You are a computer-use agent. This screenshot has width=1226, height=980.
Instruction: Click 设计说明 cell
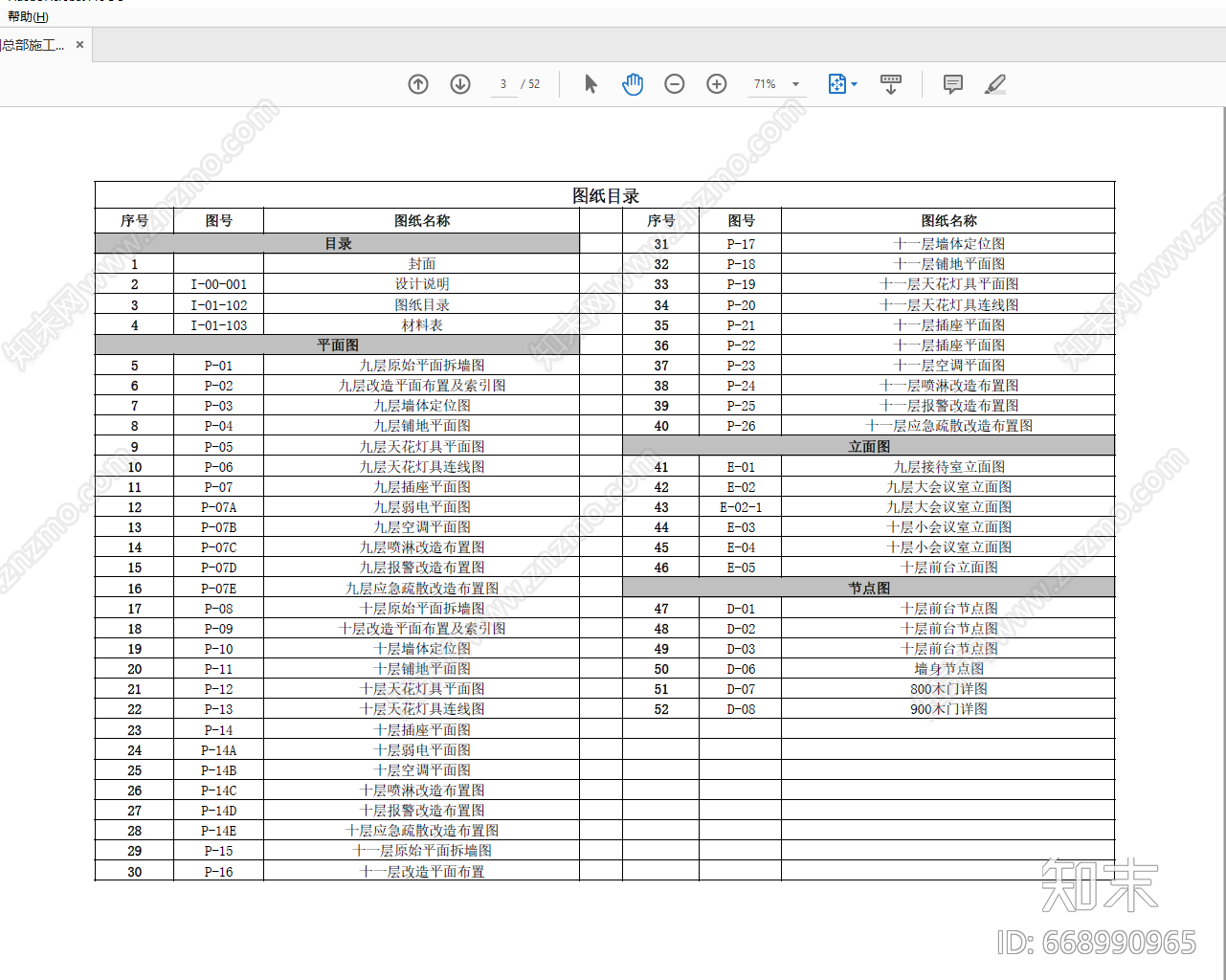tap(422, 284)
